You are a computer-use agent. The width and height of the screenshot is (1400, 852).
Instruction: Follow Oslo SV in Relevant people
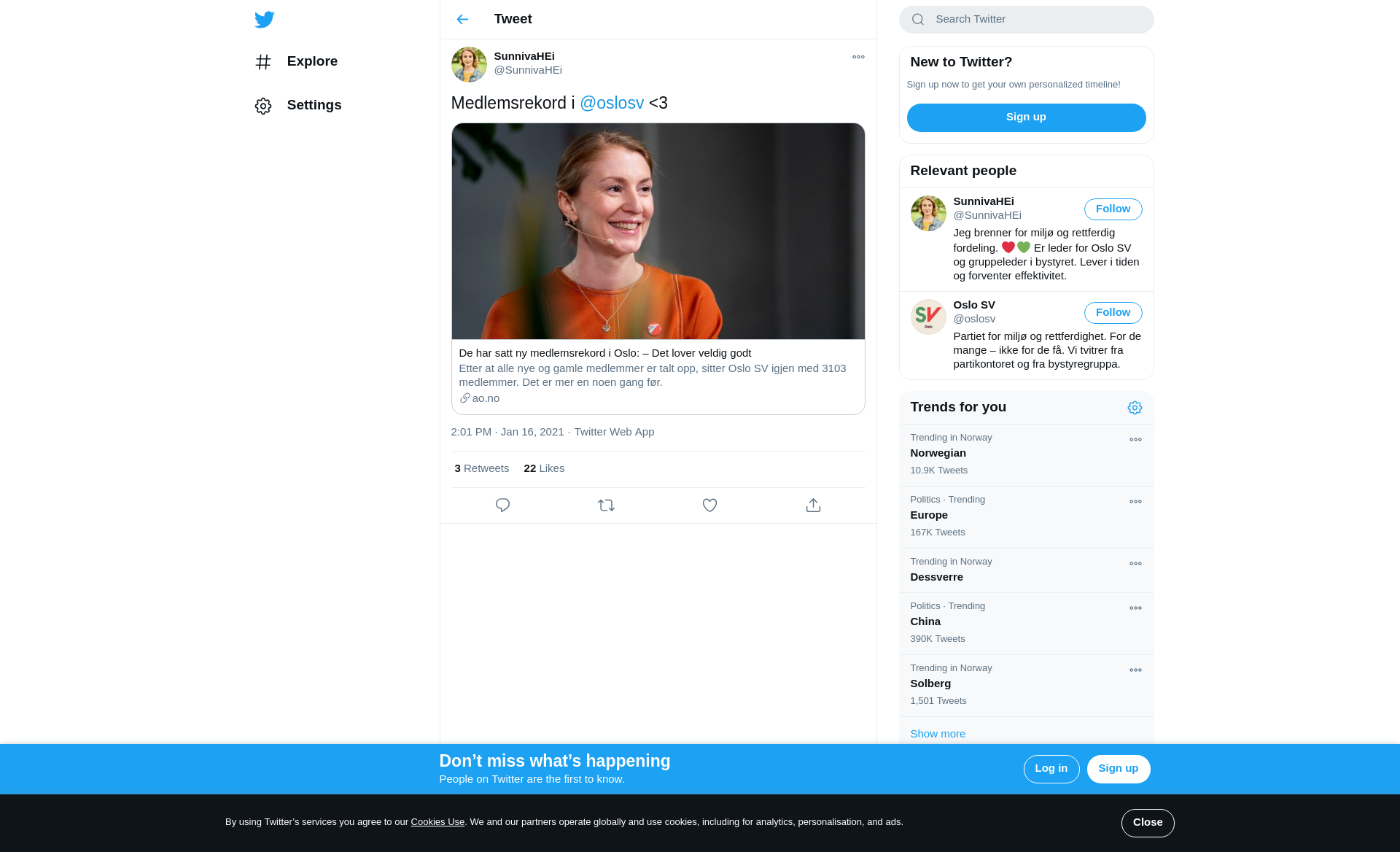coord(1113,313)
